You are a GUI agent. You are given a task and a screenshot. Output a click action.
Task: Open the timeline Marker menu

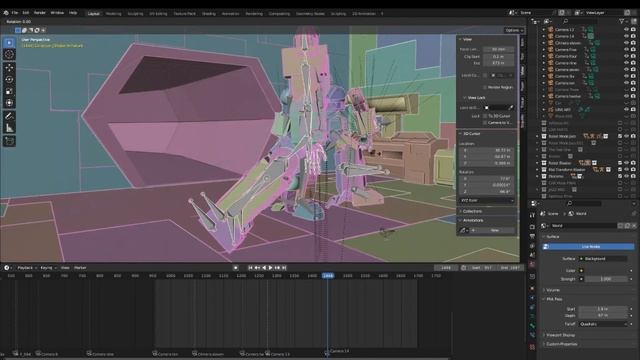[x=80, y=268]
